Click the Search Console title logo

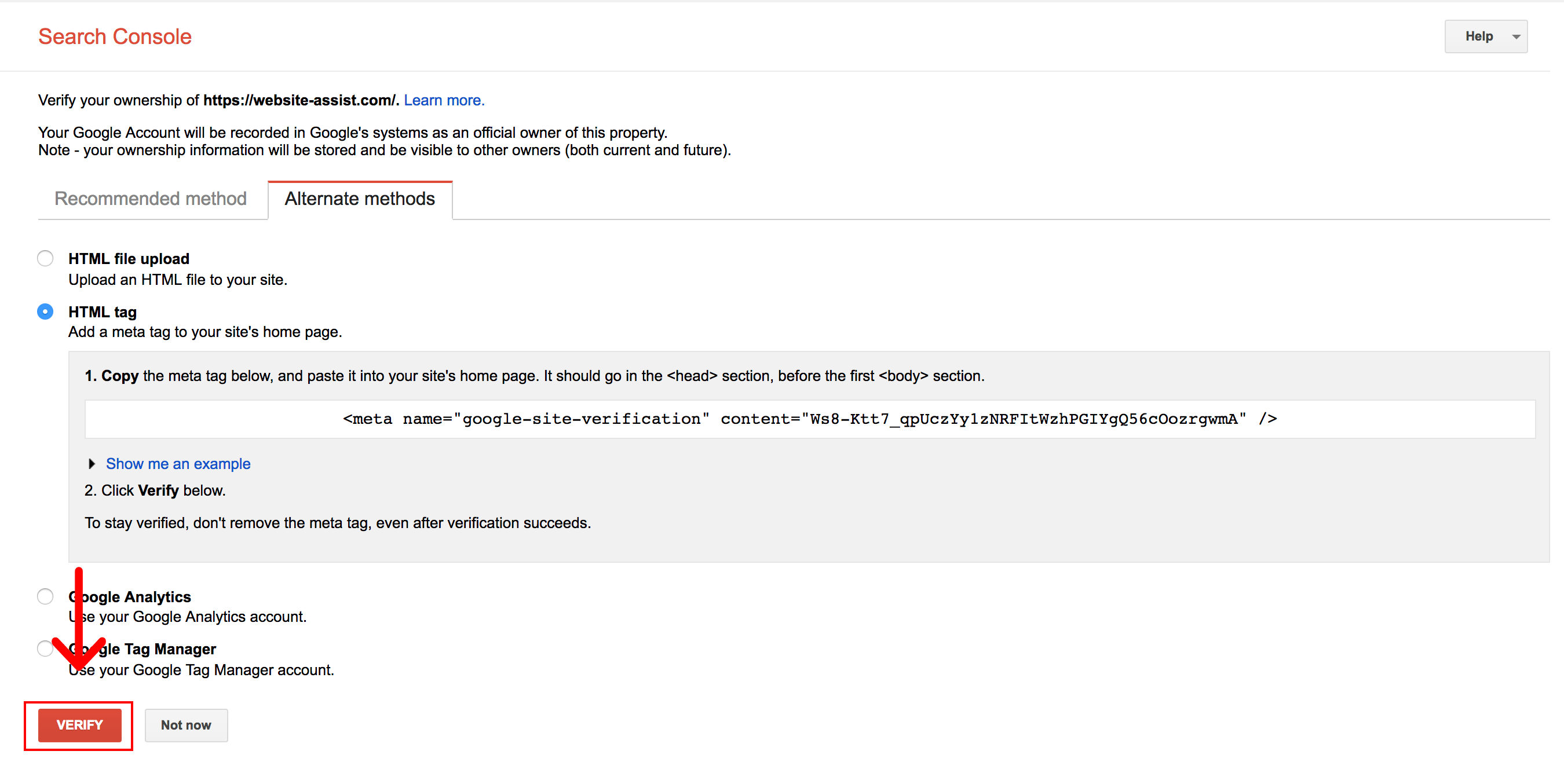pos(115,36)
